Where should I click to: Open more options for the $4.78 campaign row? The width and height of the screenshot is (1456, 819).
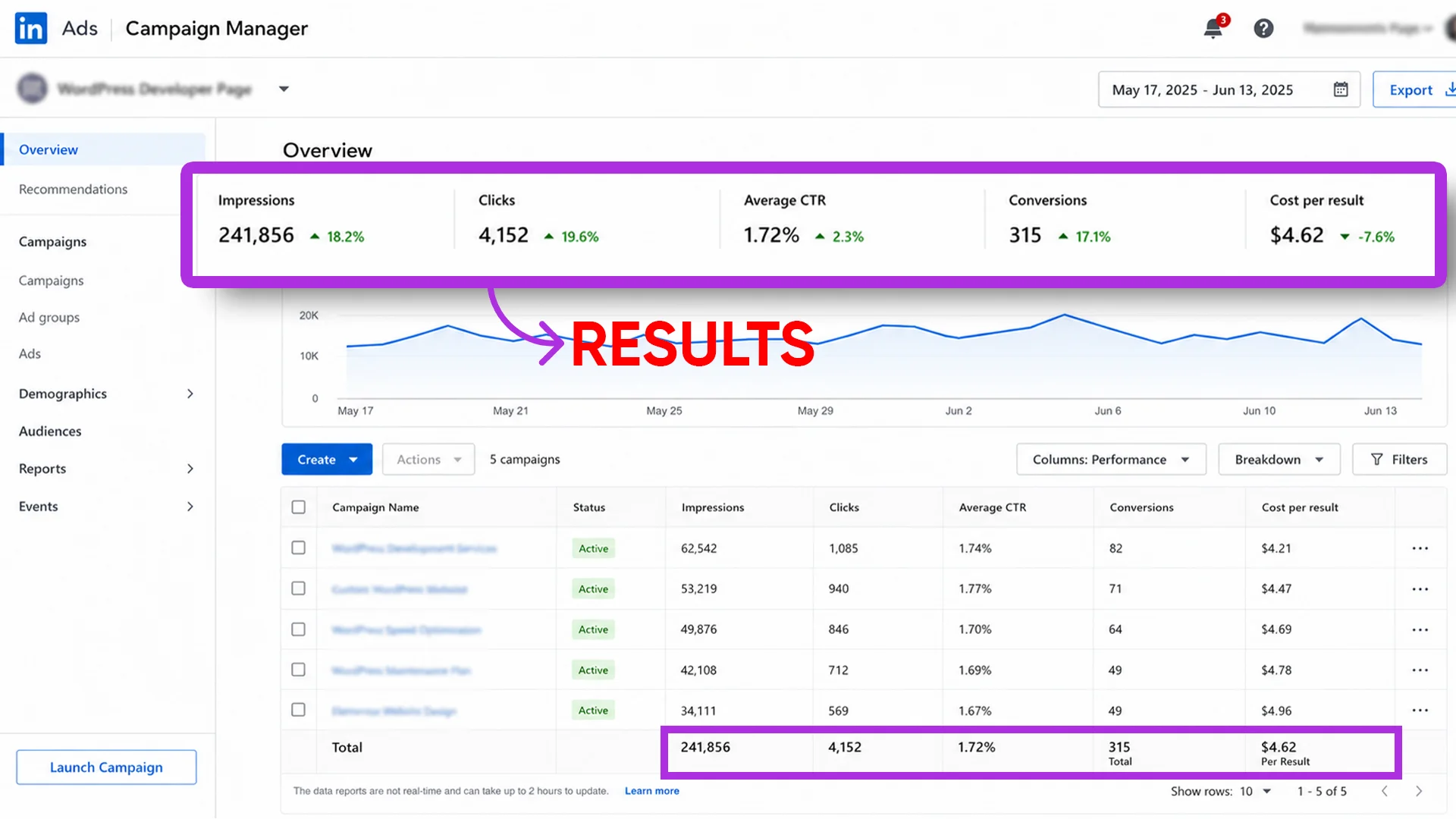tap(1420, 670)
